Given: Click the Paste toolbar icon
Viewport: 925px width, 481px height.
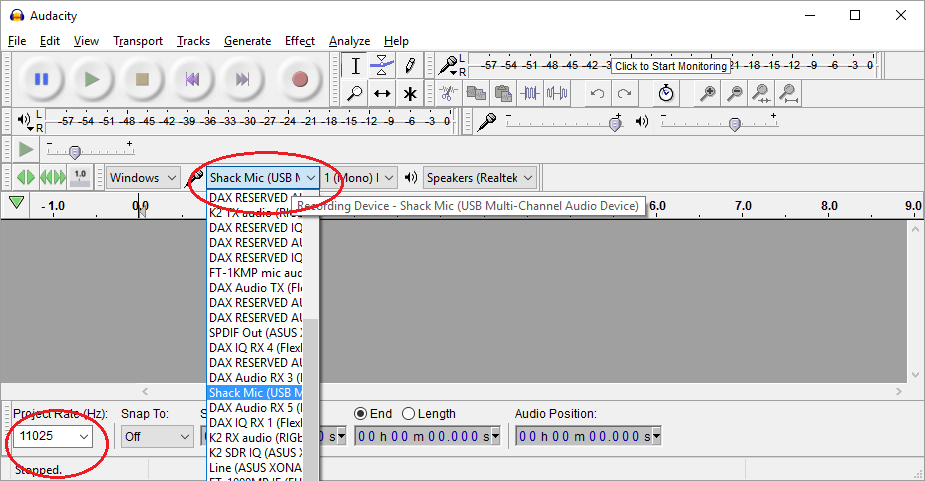Looking at the screenshot, I should (x=503, y=93).
